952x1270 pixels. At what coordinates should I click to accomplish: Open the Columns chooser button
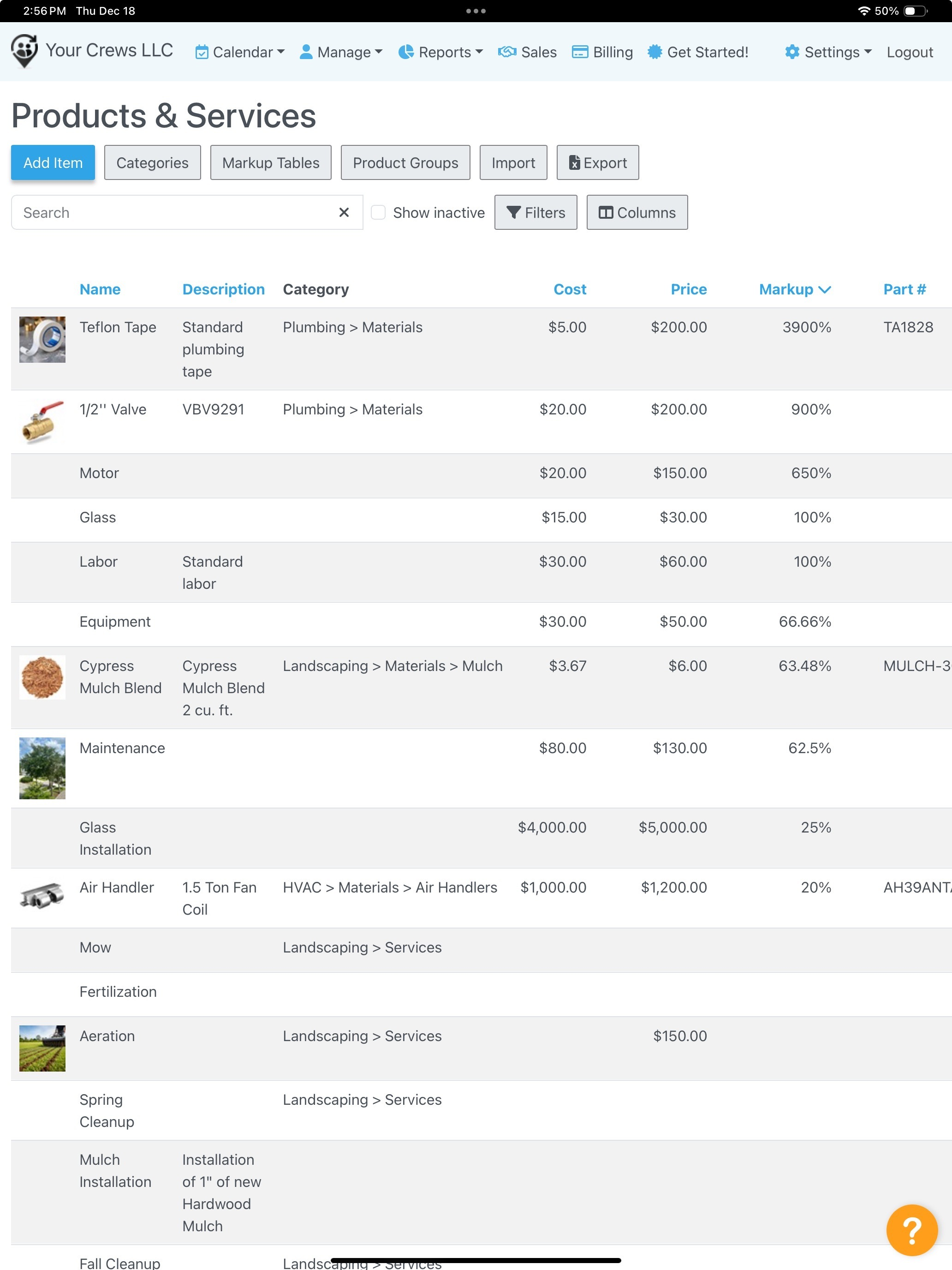(x=637, y=212)
